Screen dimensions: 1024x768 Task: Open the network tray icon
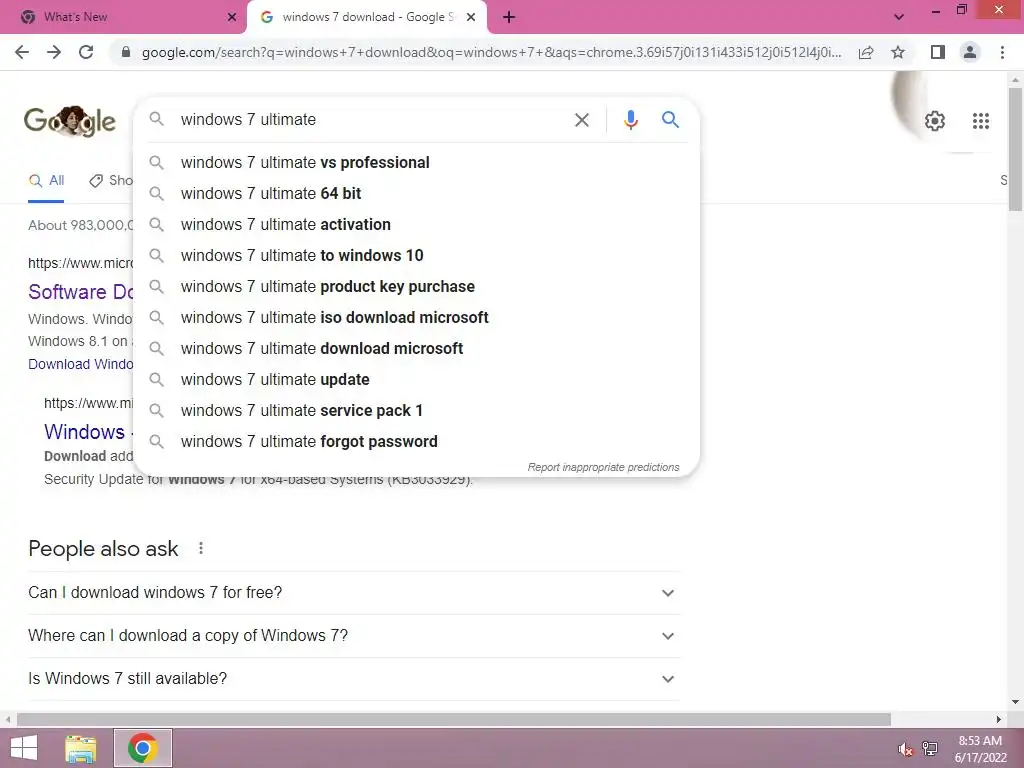coord(930,748)
